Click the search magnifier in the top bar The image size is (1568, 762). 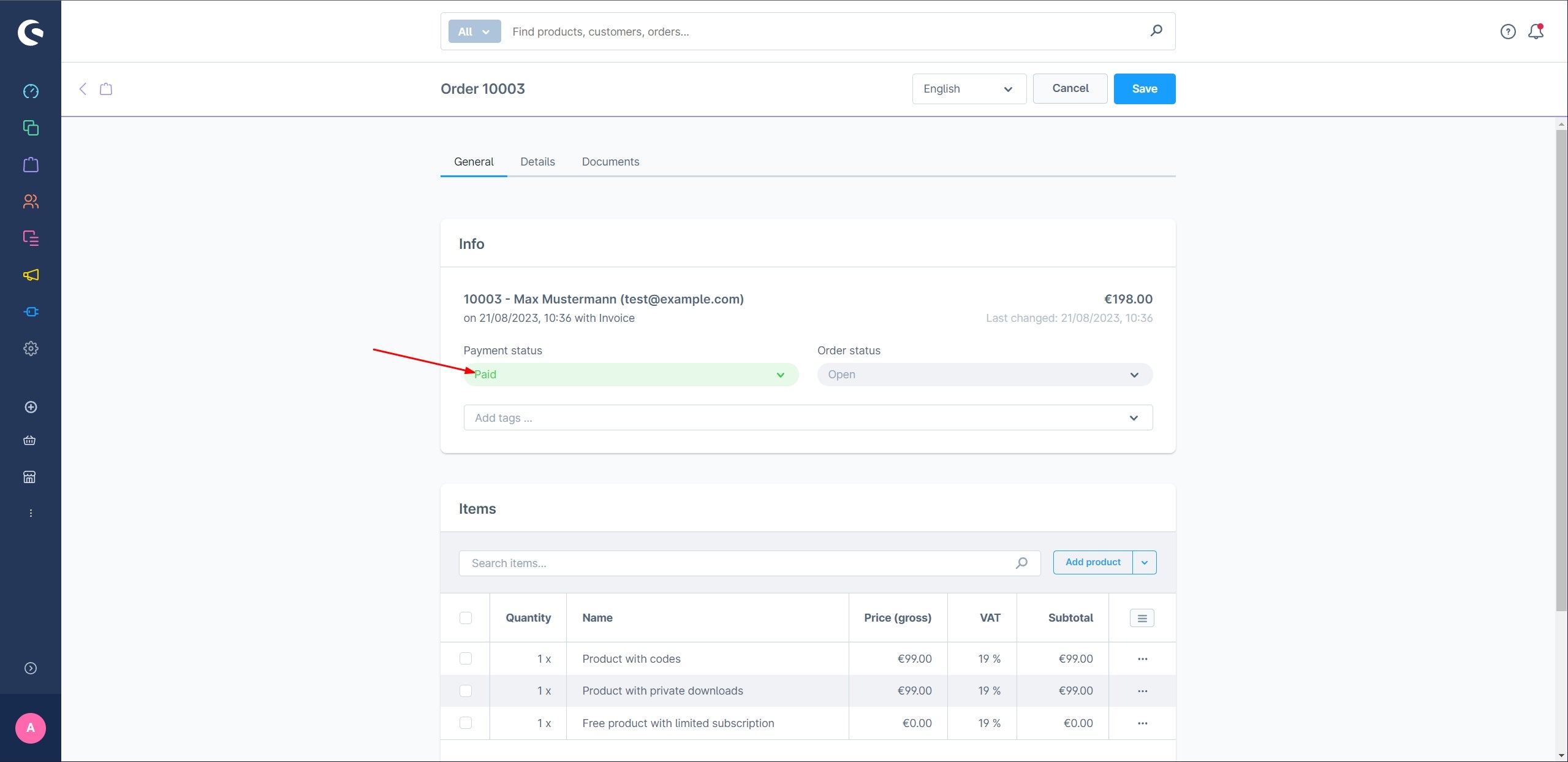pyautogui.click(x=1156, y=31)
